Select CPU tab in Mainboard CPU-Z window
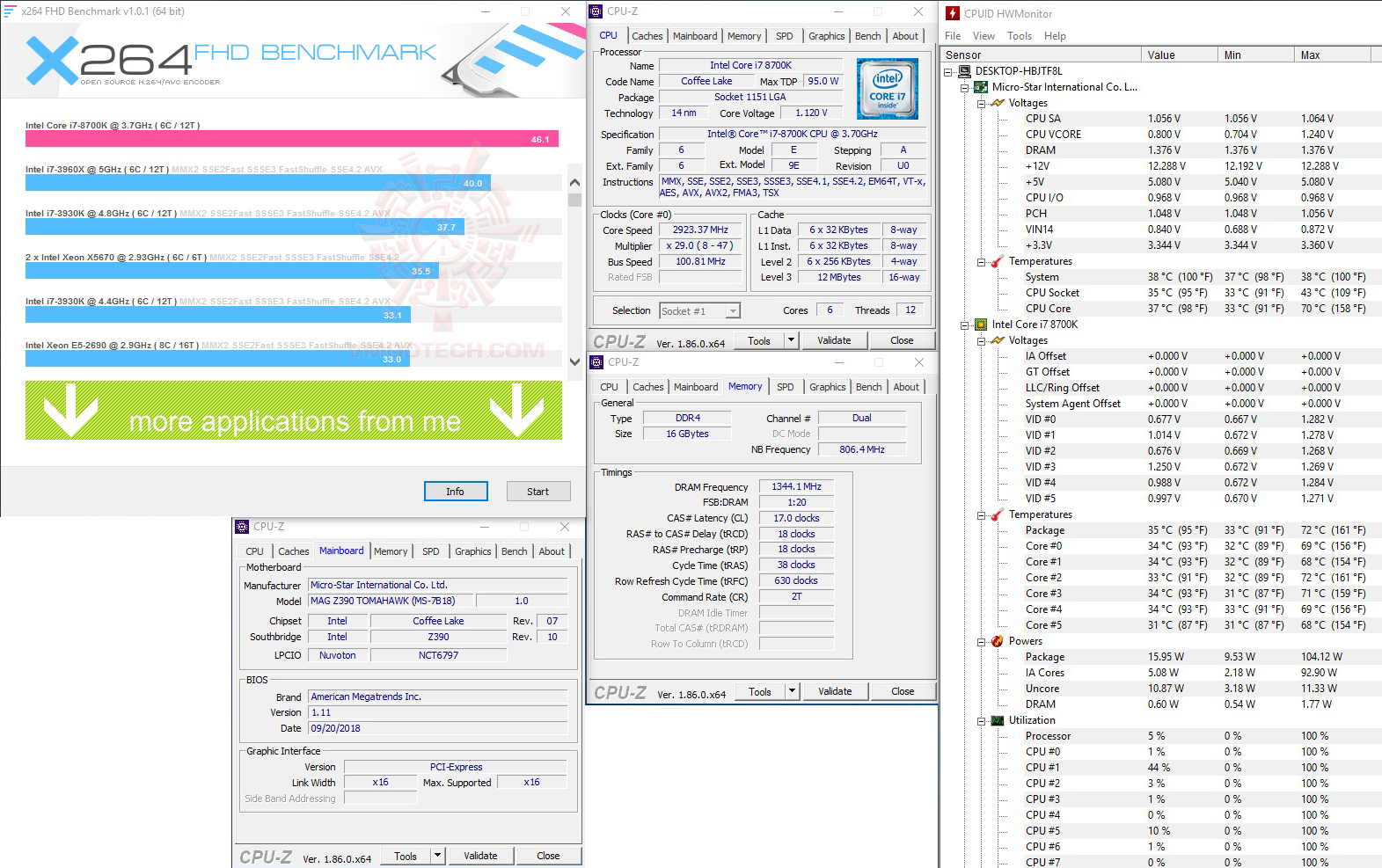Viewport: 1382px width, 868px height. (254, 551)
